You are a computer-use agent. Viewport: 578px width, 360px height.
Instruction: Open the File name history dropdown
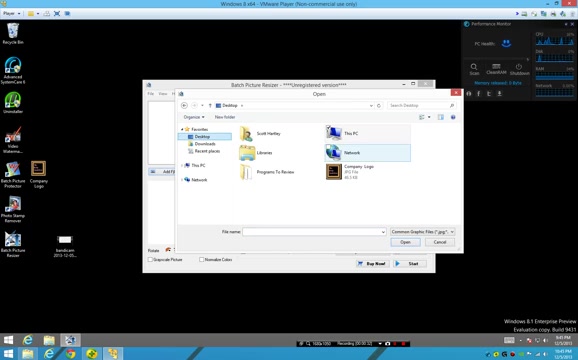pos(383,232)
